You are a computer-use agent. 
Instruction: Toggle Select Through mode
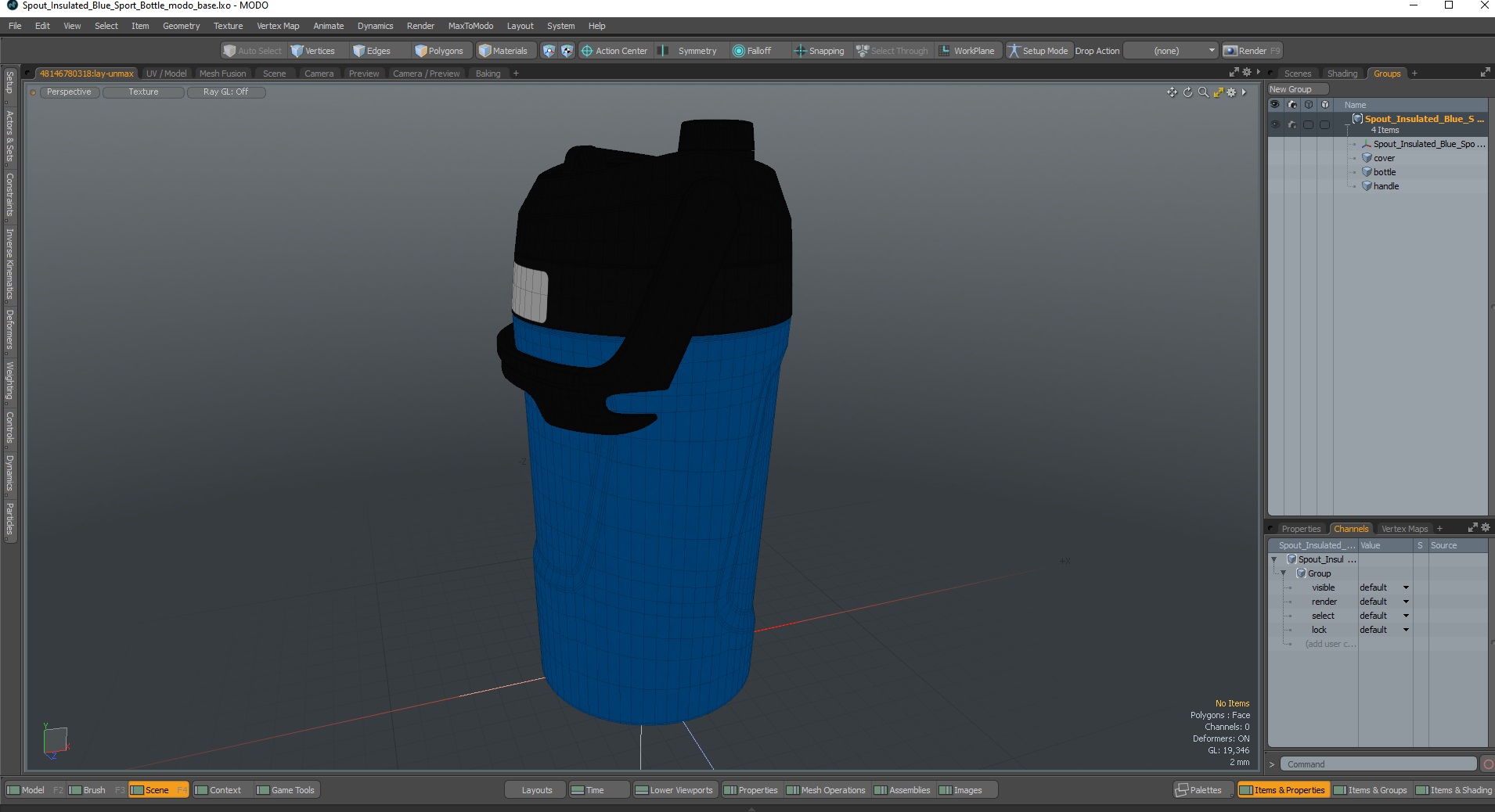tap(892, 51)
